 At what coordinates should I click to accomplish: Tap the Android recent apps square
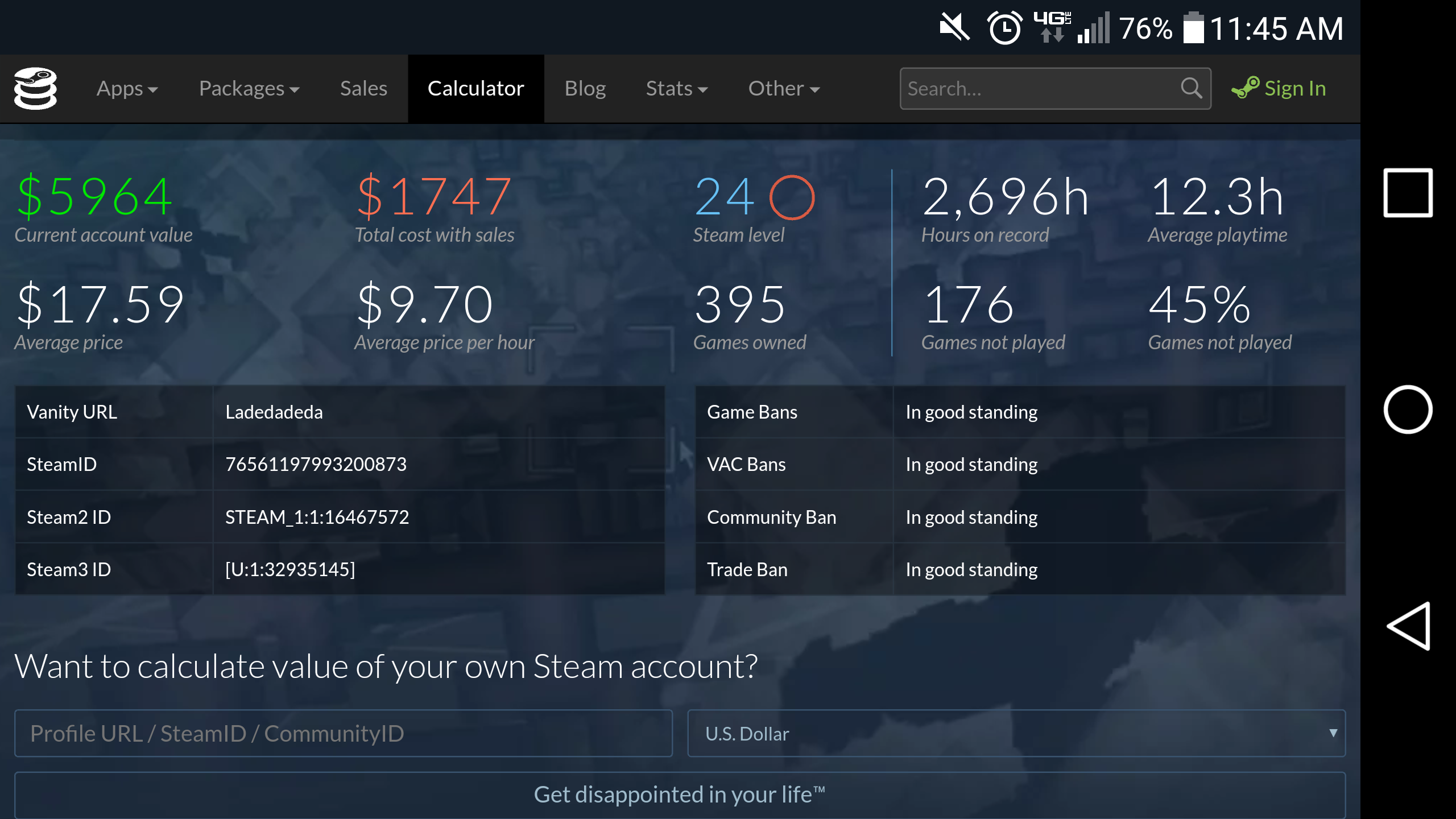pos(1408,193)
